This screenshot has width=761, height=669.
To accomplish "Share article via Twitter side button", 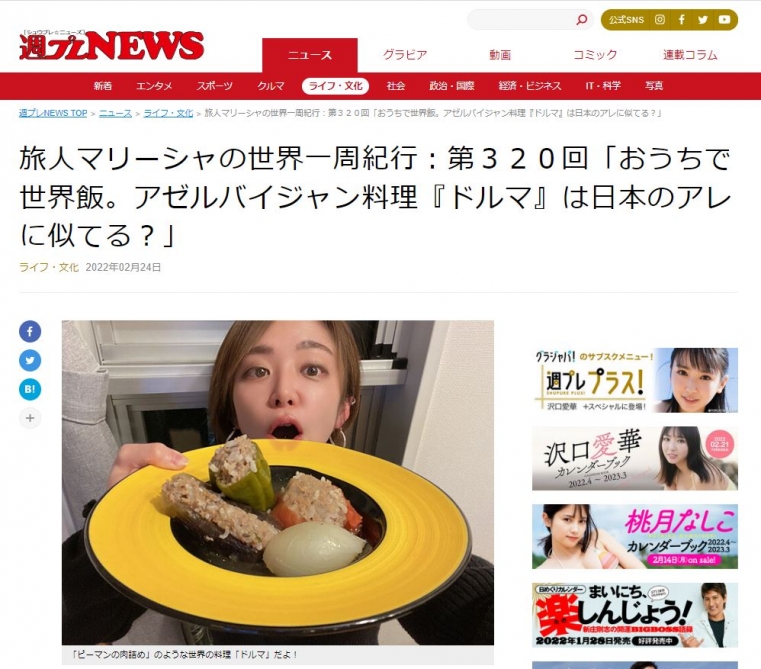I will click(x=30, y=360).
